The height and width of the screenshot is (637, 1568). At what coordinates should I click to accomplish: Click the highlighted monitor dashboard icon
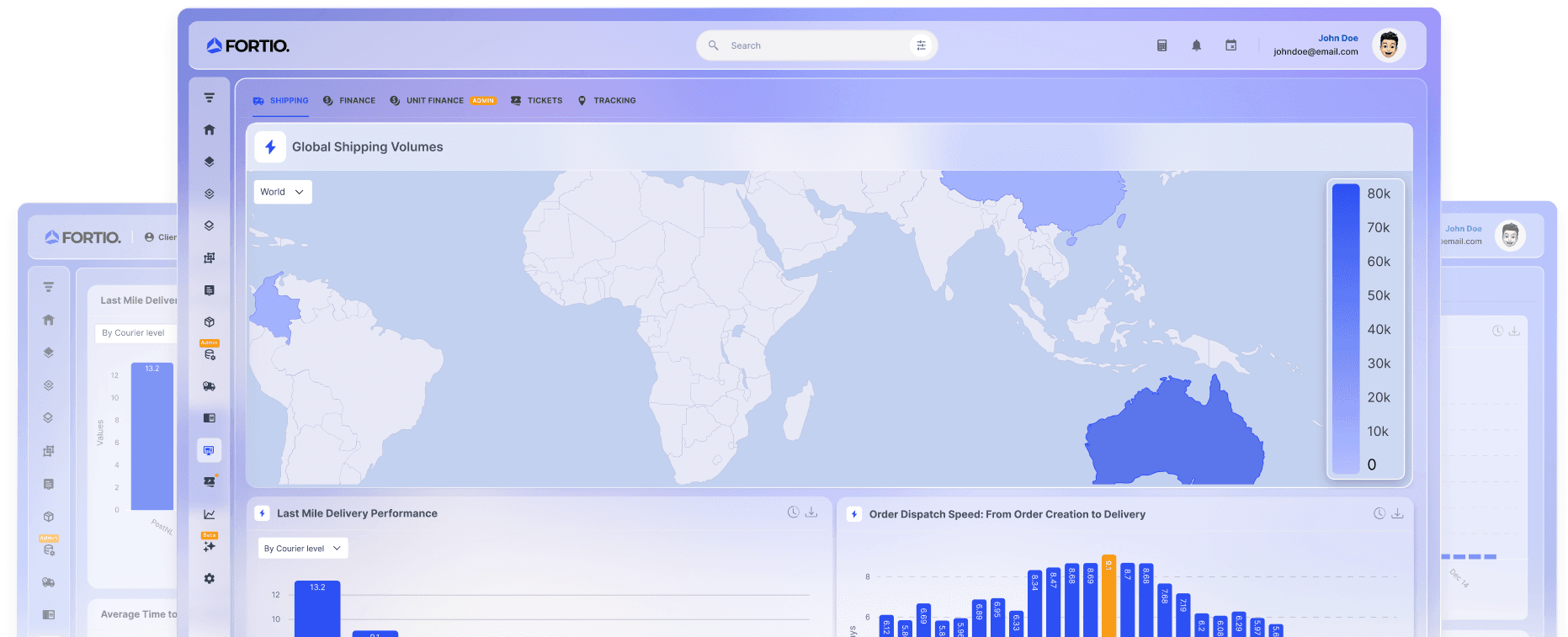pos(210,450)
